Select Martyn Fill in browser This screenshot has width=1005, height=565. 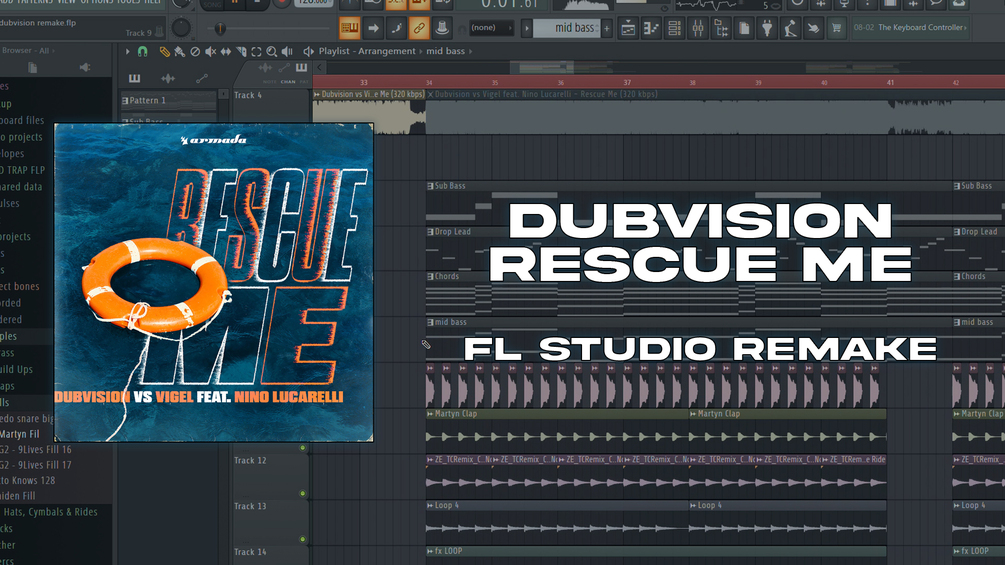point(21,434)
